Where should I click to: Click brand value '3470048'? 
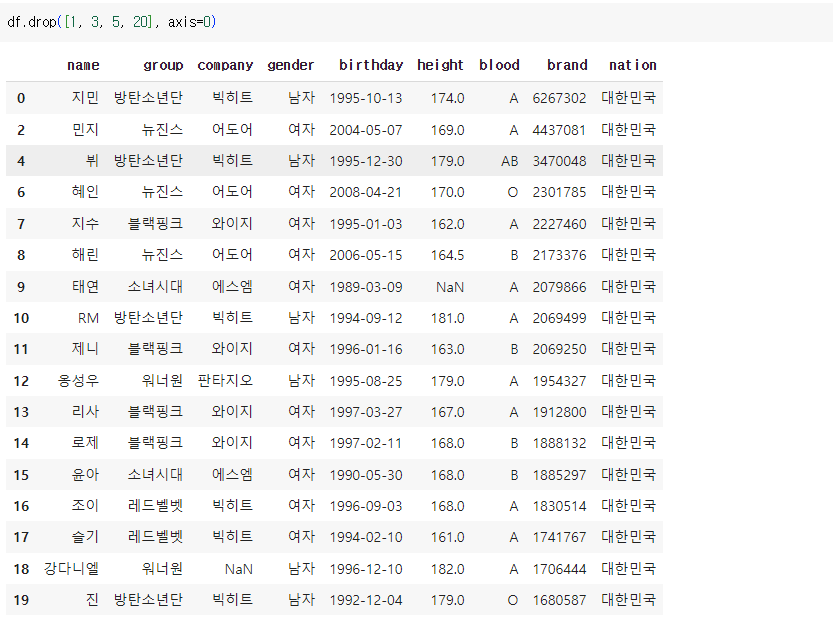559,161
